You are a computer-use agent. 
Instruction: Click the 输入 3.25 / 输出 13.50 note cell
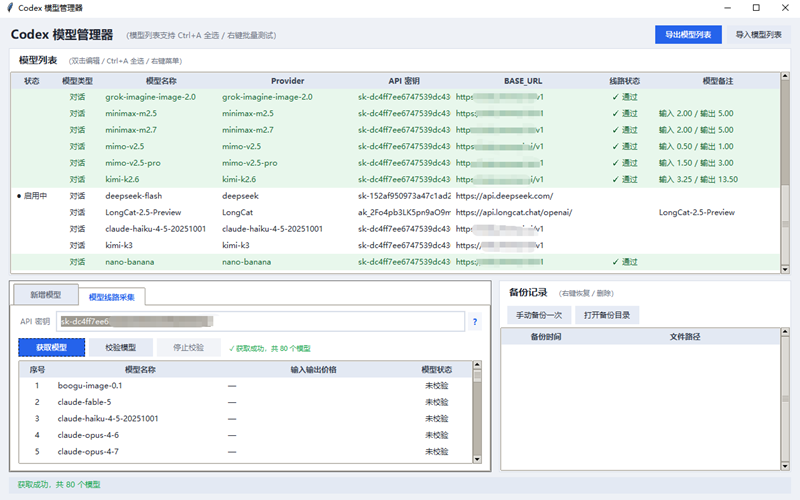(698, 179)
